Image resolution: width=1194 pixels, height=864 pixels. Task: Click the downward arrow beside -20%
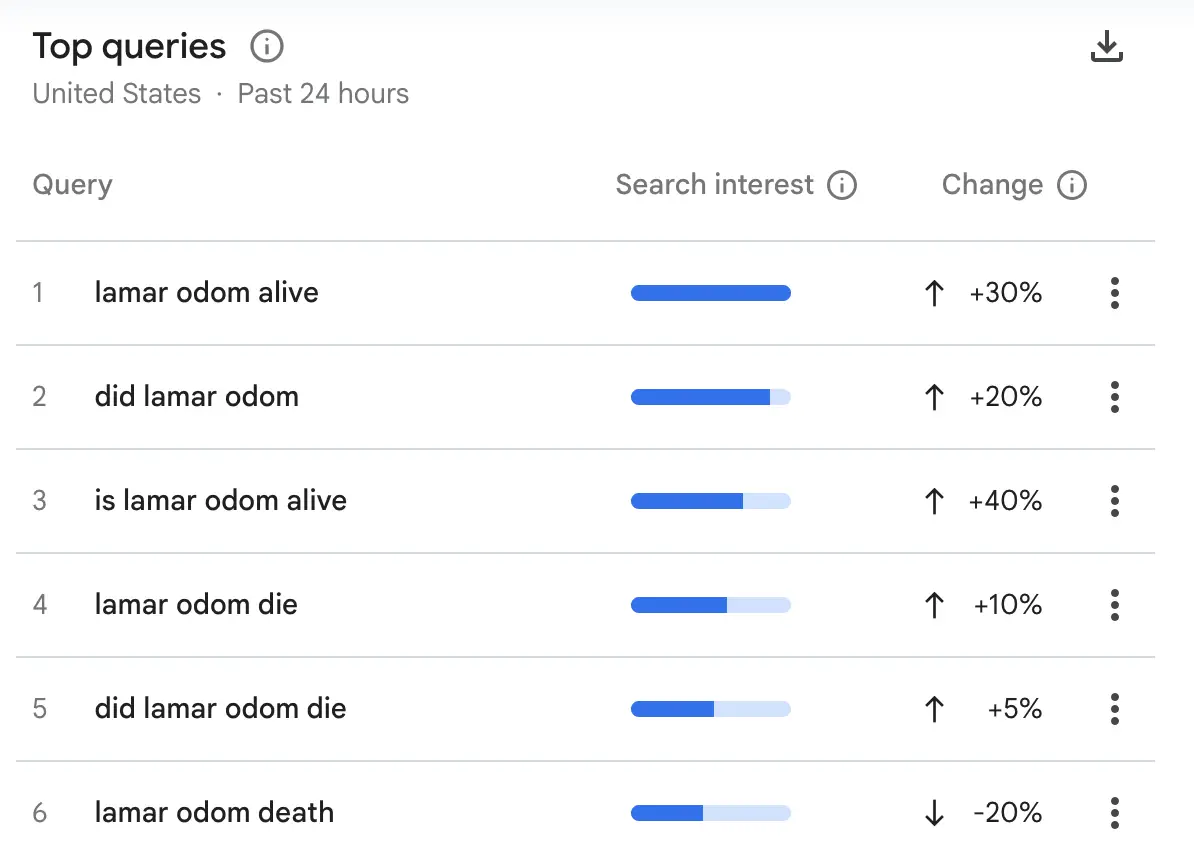(933, 813)
